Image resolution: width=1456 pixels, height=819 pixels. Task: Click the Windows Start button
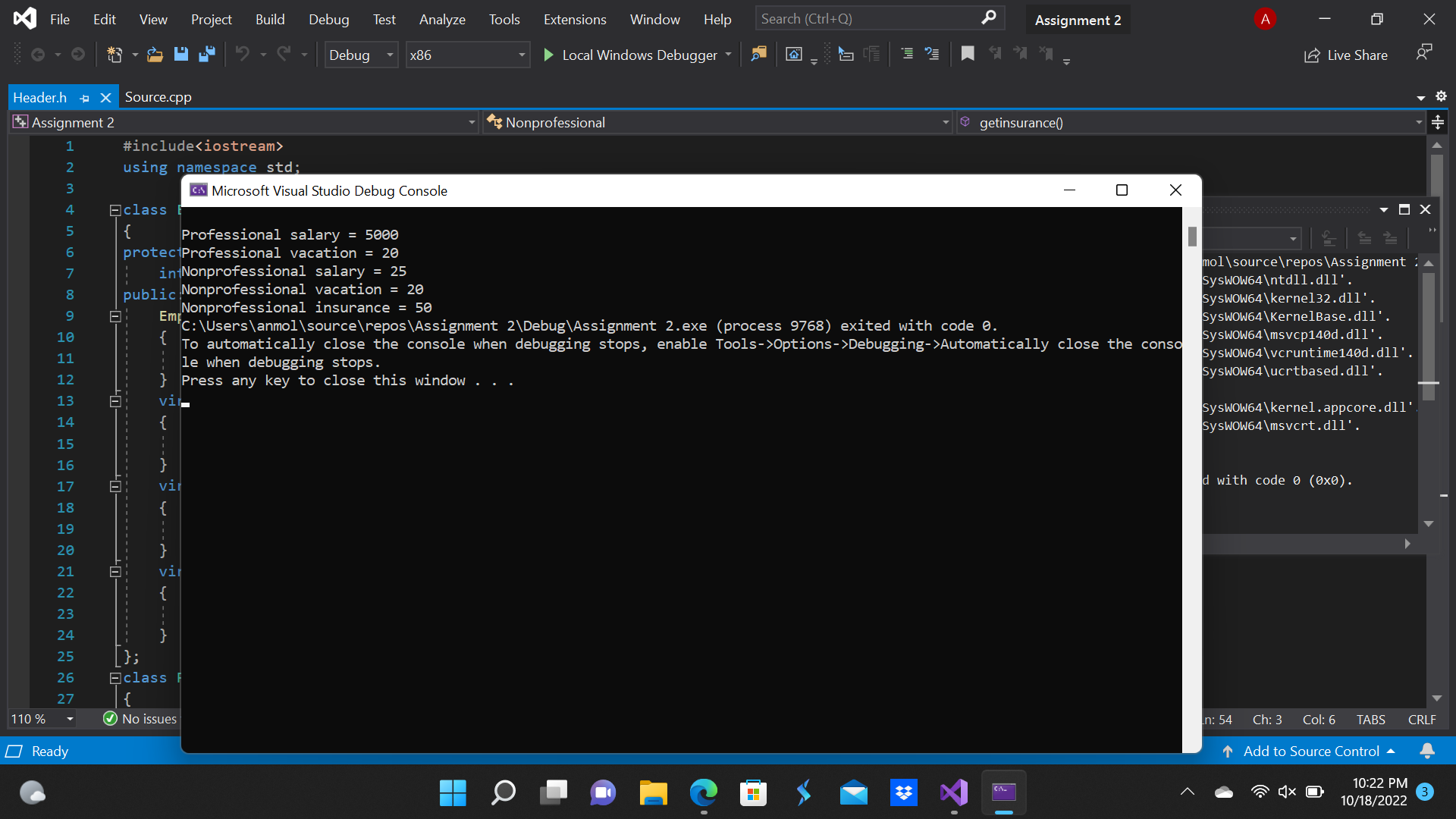click(x=453, y=793)
